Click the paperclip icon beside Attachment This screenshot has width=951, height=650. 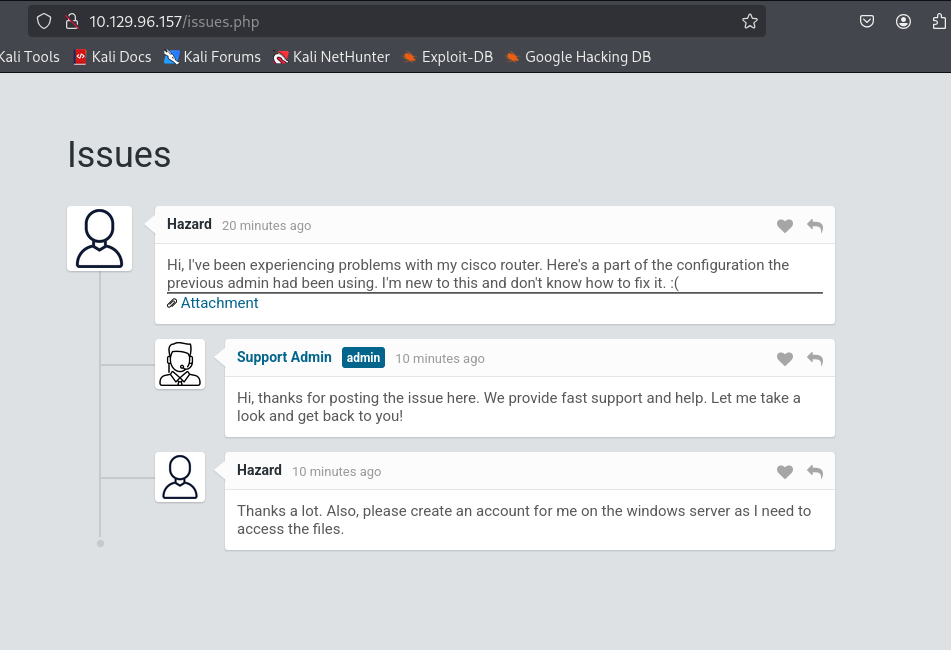coord(172,303)
